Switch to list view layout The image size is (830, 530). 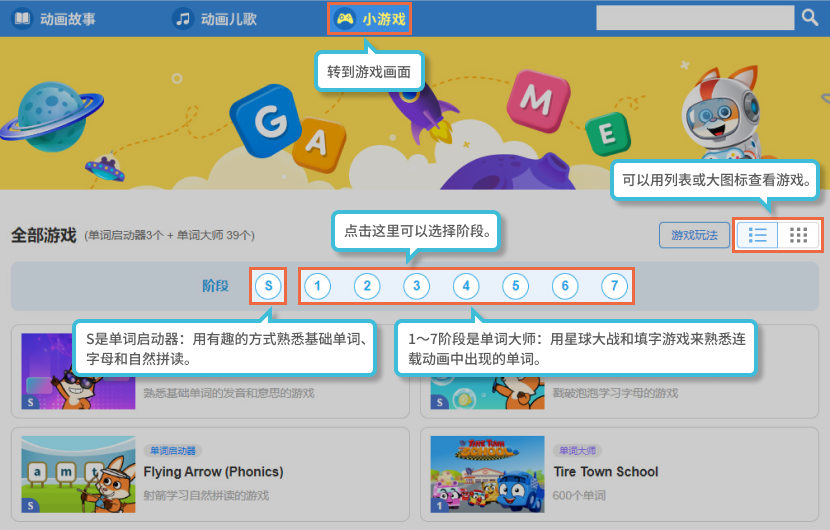click(x=758, y=235)
